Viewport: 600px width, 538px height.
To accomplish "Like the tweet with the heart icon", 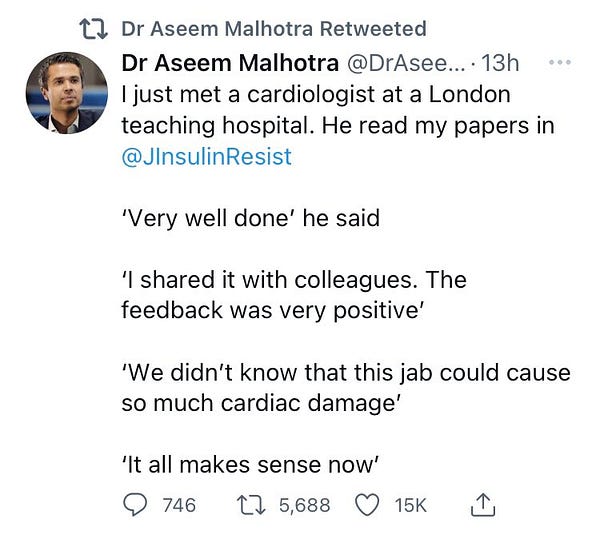I will coord(367,505).
